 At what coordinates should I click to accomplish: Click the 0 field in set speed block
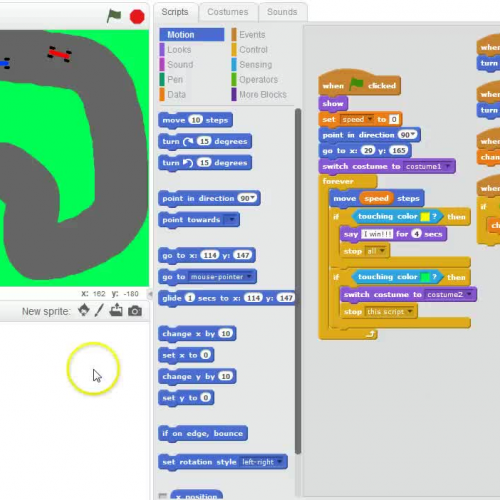[394, 119]
